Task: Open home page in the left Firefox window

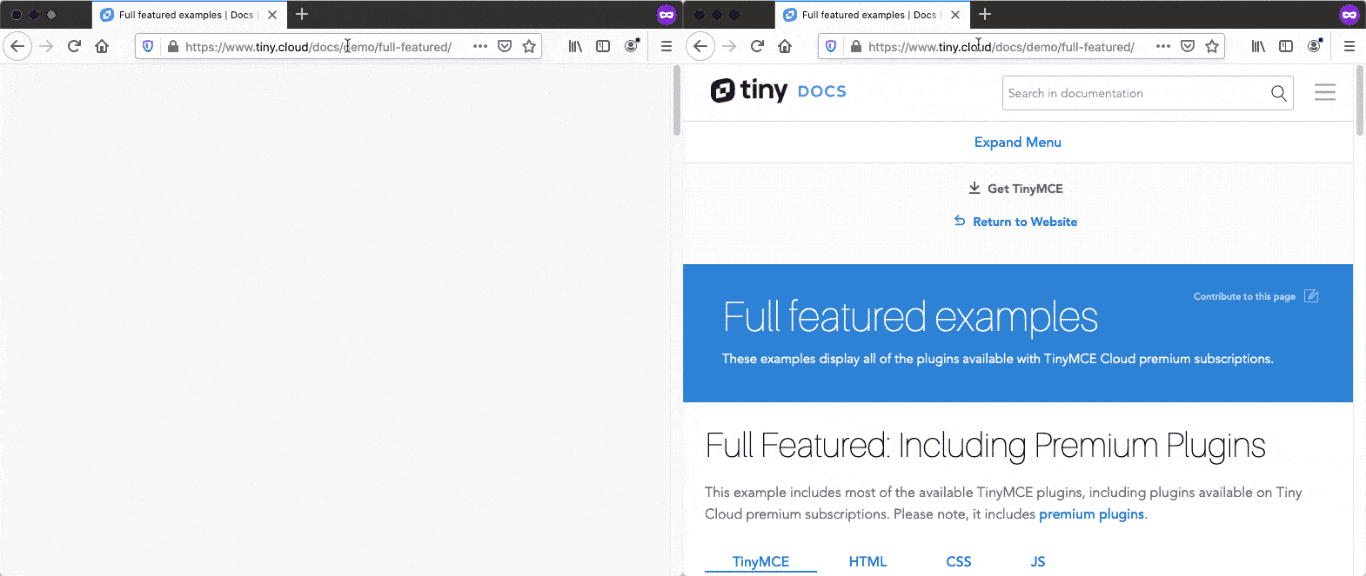Action: [102, 46]
